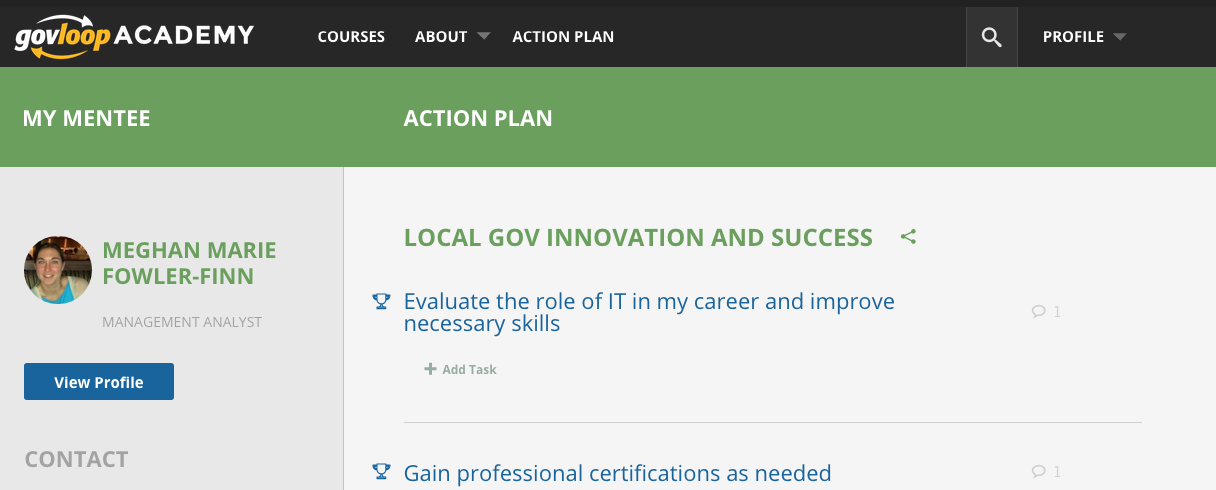Click the View Profile button

coord(99,382)
